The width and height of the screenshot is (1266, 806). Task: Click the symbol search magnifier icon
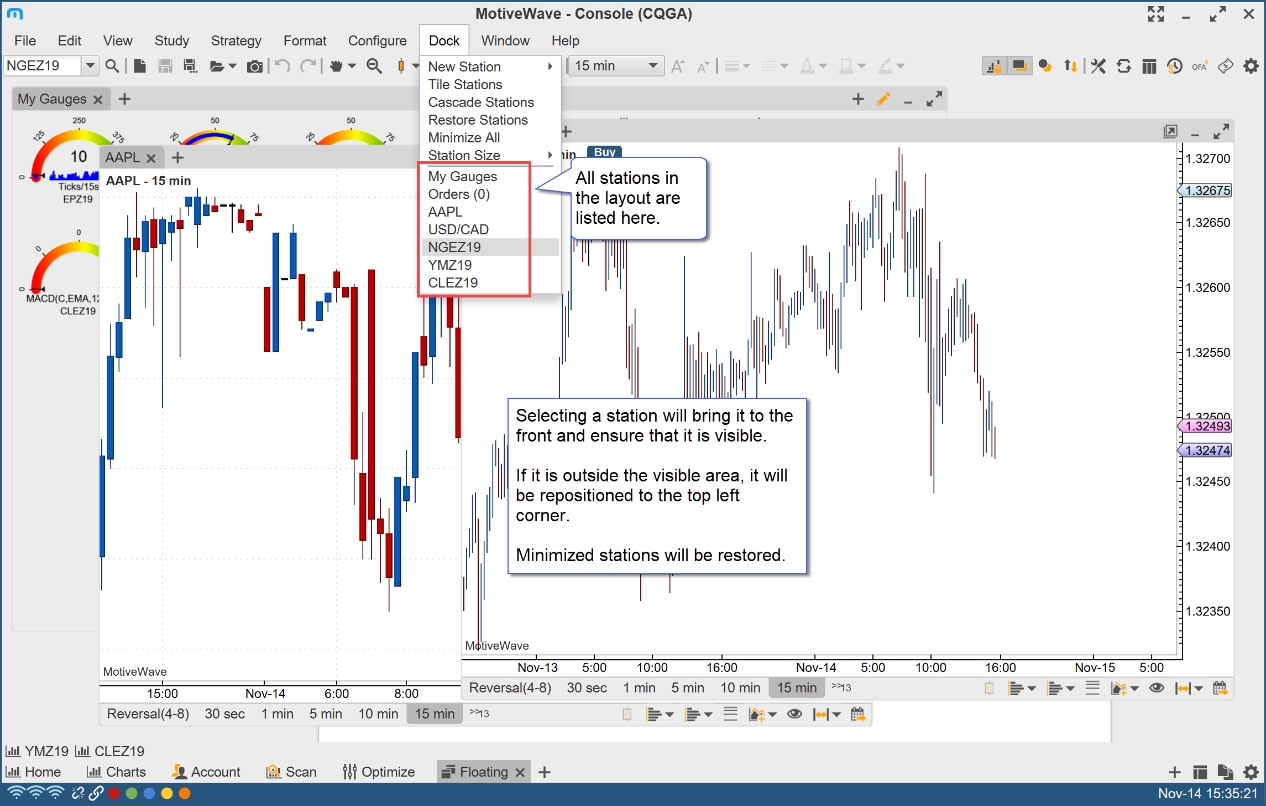tap(113, 66)
